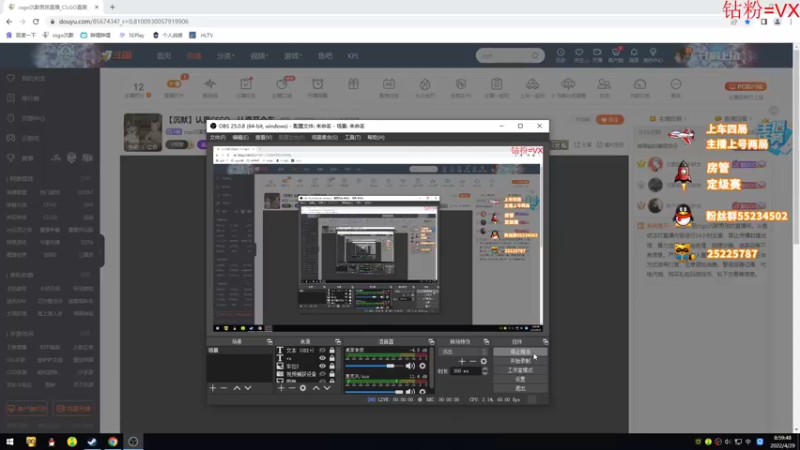Click the Start Recording button in OBS
Viewport: 800px width, 450px height.
tap(520, 361)
